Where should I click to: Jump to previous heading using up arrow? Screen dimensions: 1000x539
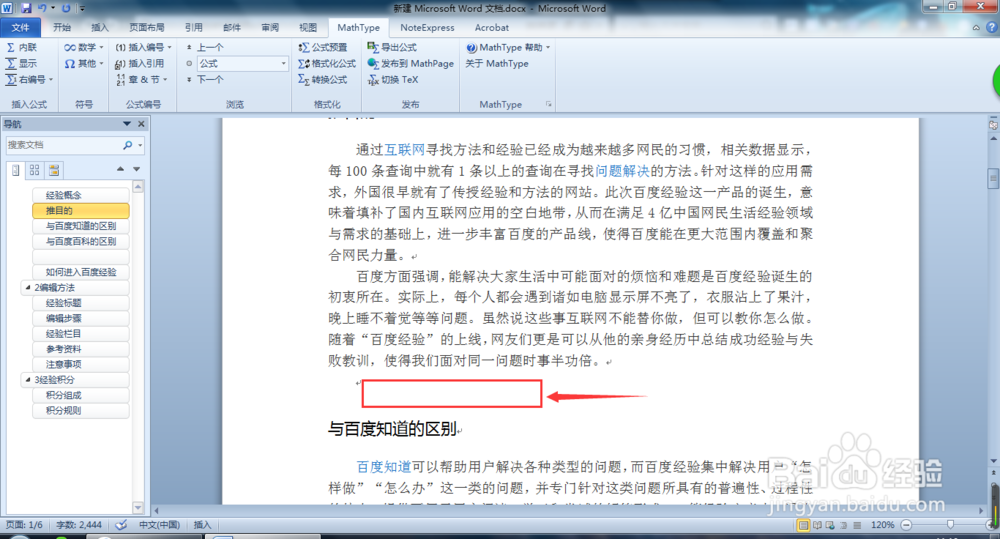click(120, 169)
